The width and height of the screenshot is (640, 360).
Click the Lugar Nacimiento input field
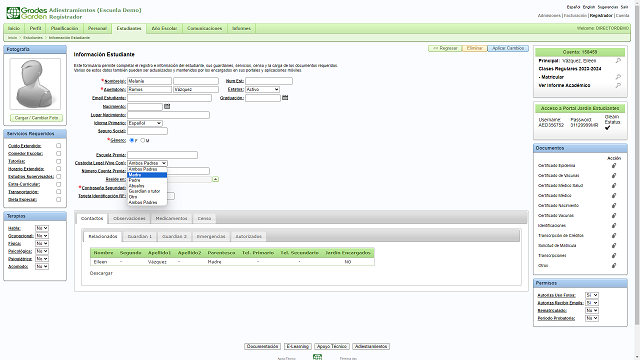[168, 115]
